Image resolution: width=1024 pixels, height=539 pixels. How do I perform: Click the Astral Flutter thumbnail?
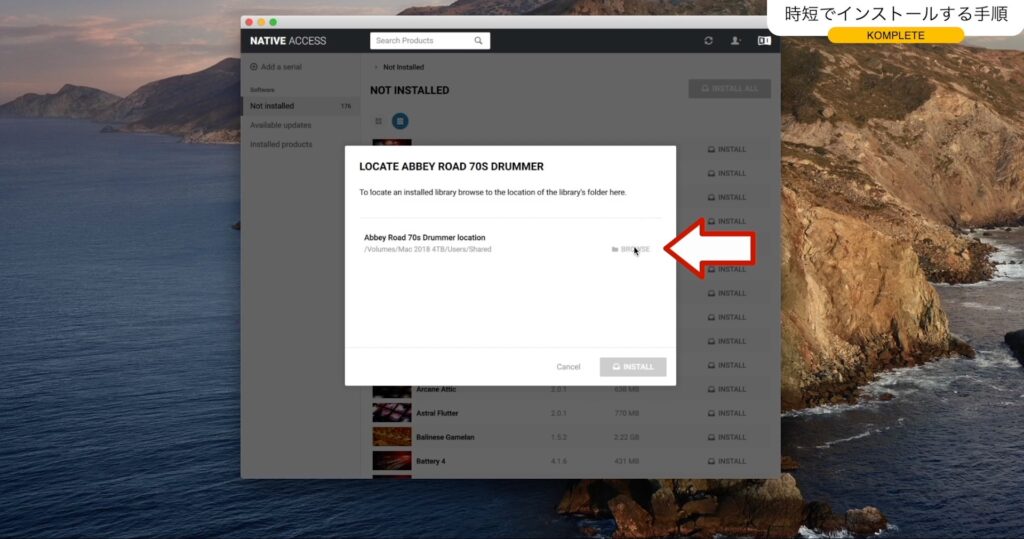click(392, 413)
